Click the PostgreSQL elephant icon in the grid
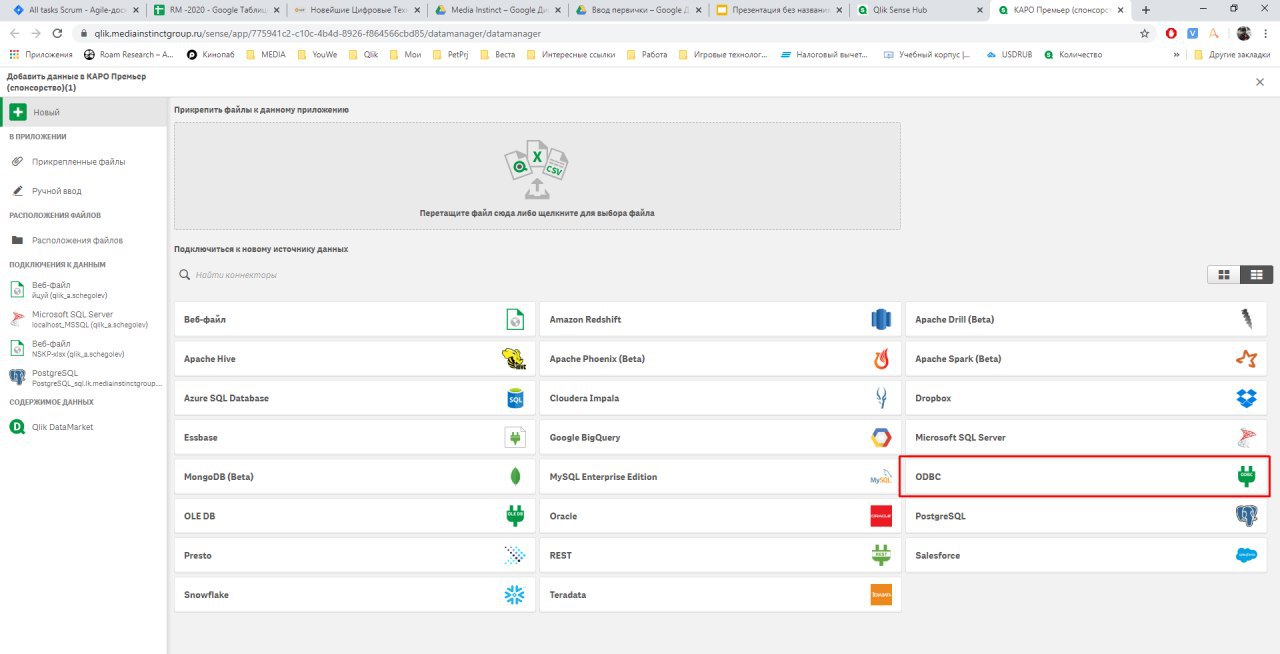1280x654 pixels. pos(1246,516)
